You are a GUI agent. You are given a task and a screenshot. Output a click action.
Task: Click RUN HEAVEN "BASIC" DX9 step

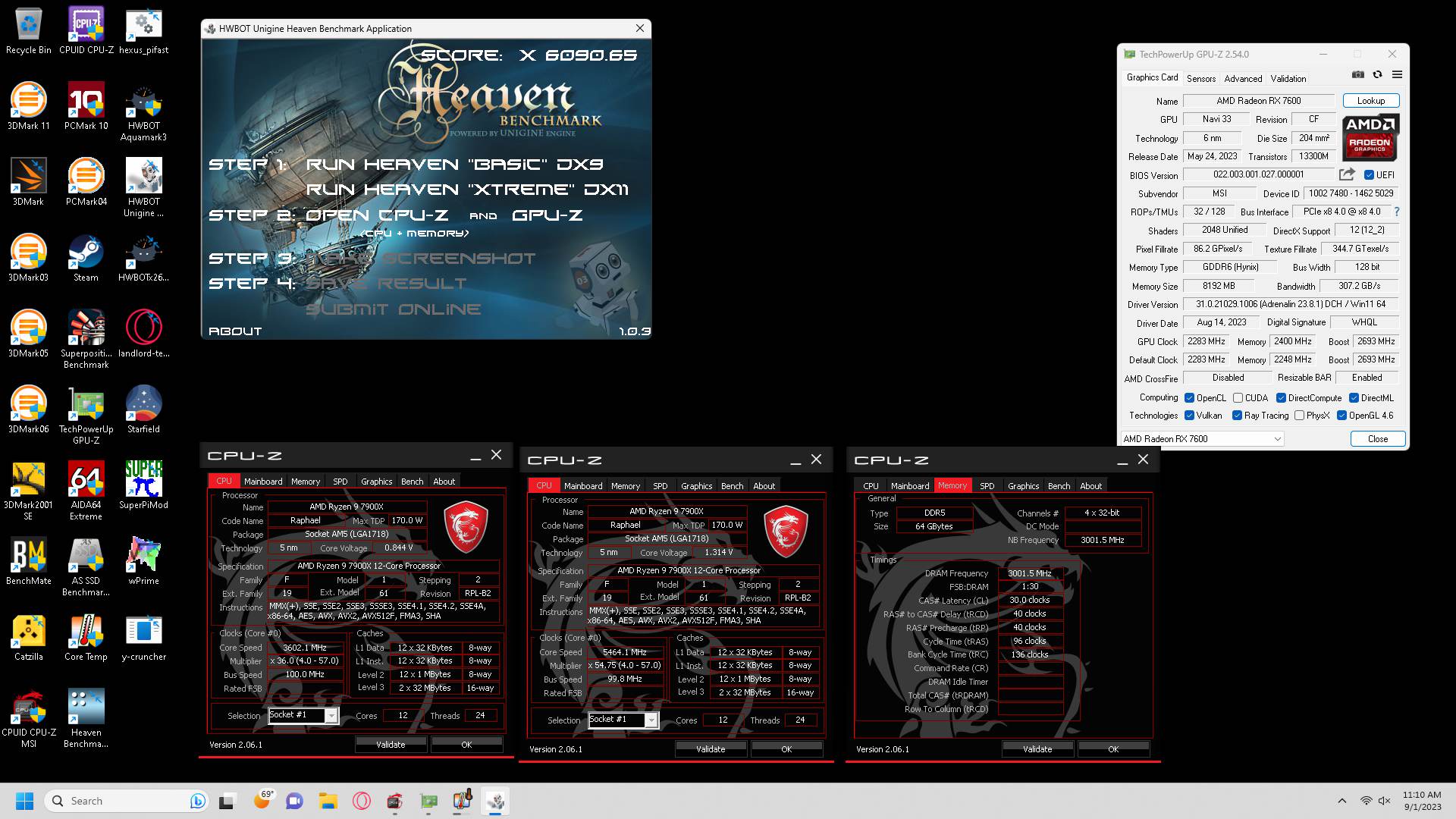(455, 165)
